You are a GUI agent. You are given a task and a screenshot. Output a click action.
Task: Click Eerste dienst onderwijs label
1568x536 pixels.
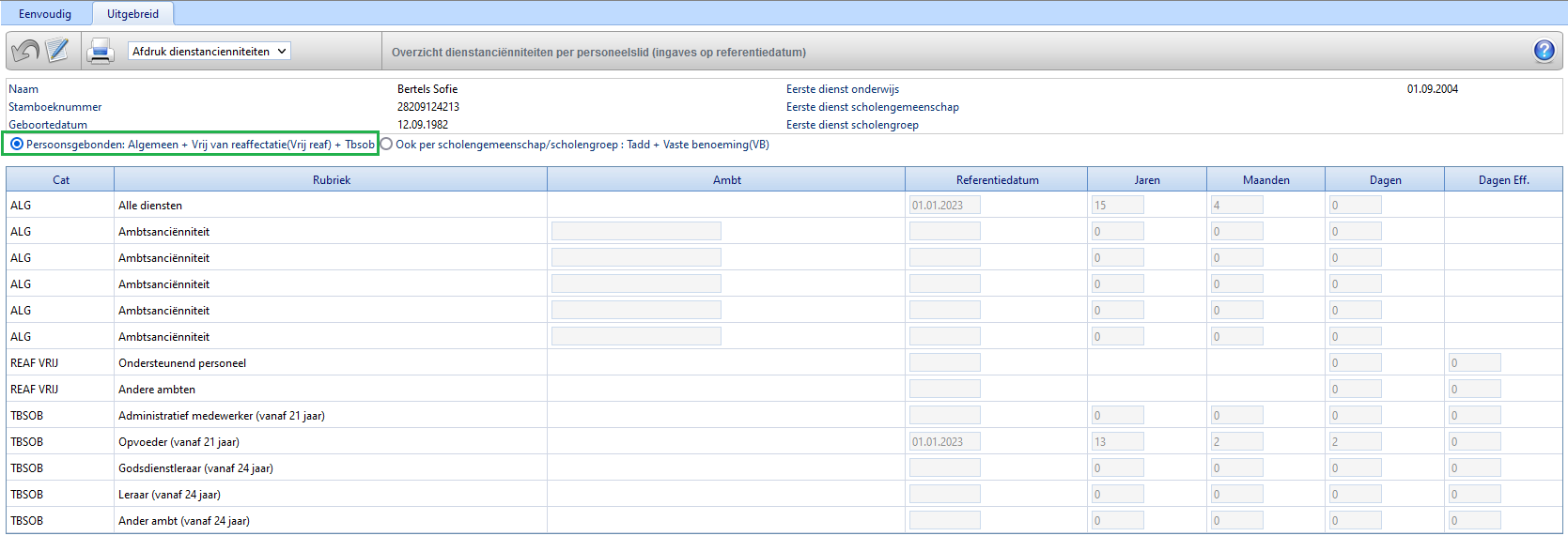click(843, 89)
